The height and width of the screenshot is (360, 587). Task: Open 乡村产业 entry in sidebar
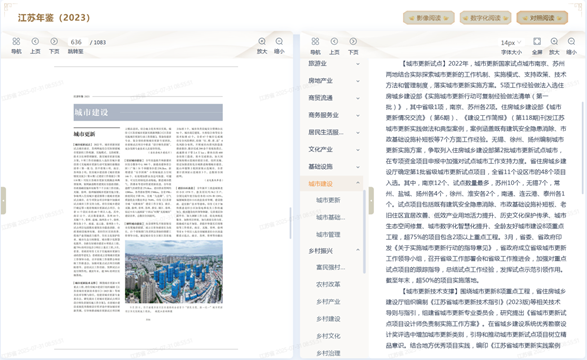(328, 302)
